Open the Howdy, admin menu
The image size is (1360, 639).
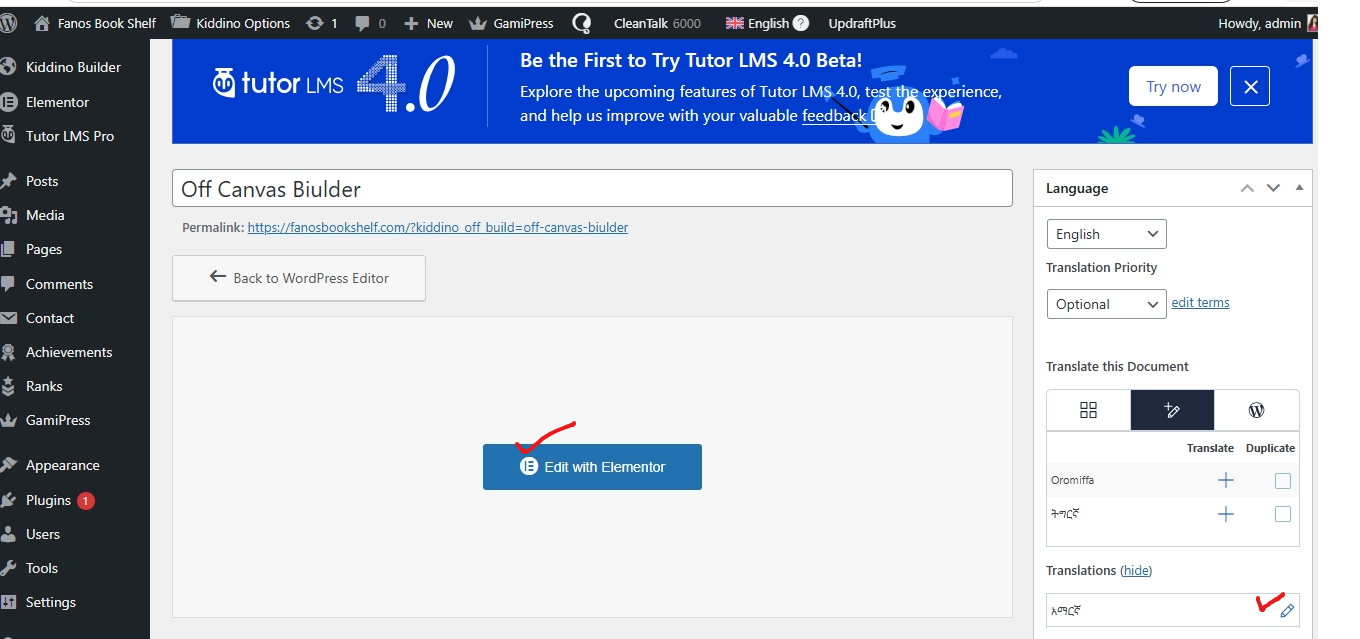point(1267,23)
